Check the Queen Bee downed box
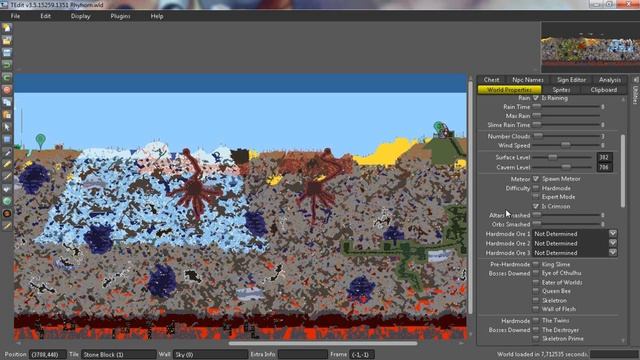The width and height of the screenshot is (640, 360). pos(536,291)
